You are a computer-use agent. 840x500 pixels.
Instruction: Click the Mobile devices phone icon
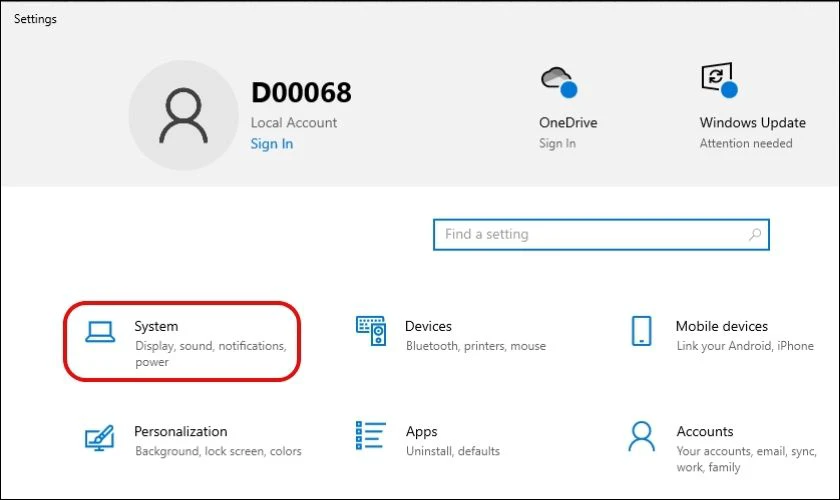click(641, 331)
